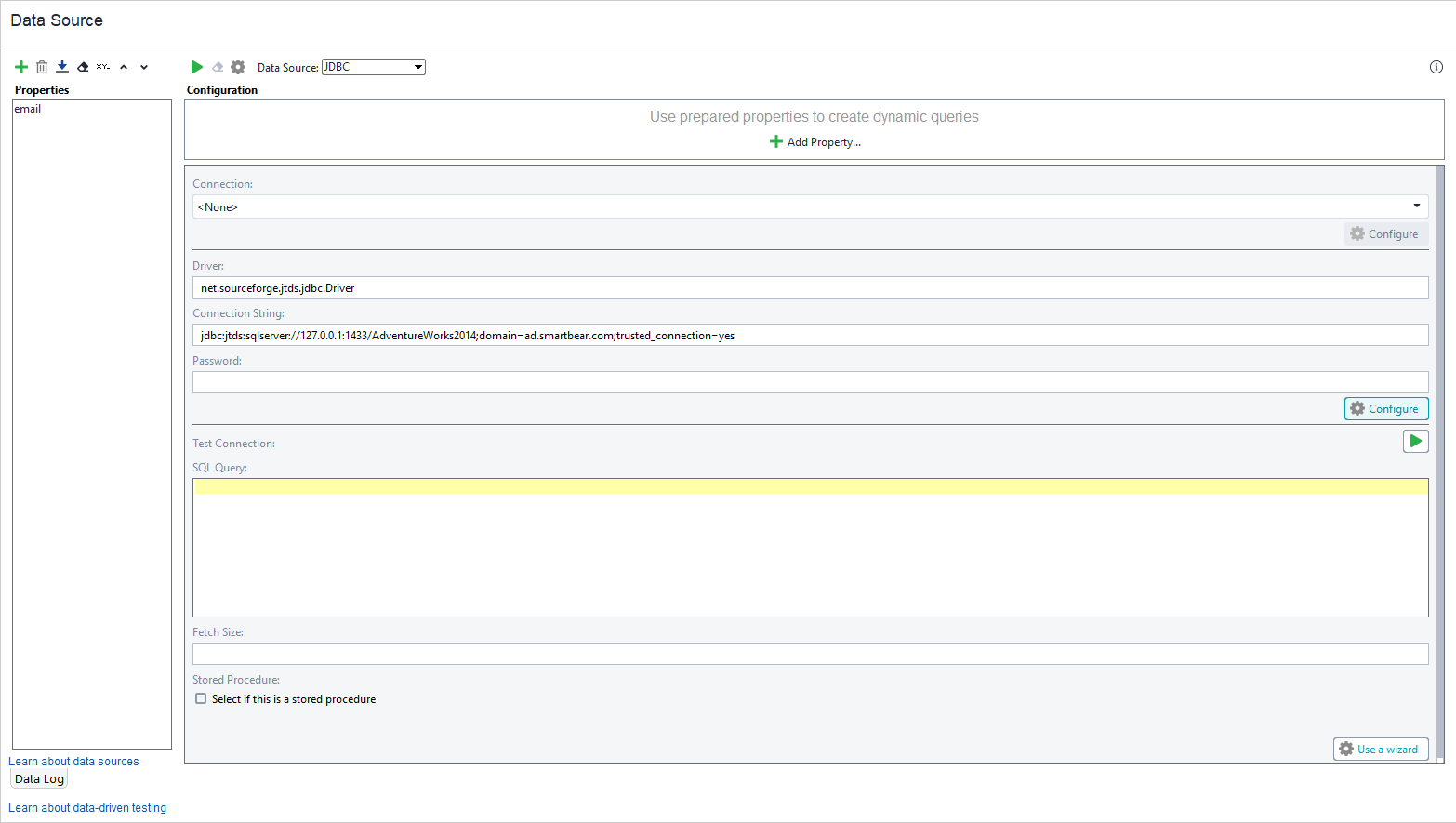
Task: Open the Learn about data sources link
Action: point(73,761)
